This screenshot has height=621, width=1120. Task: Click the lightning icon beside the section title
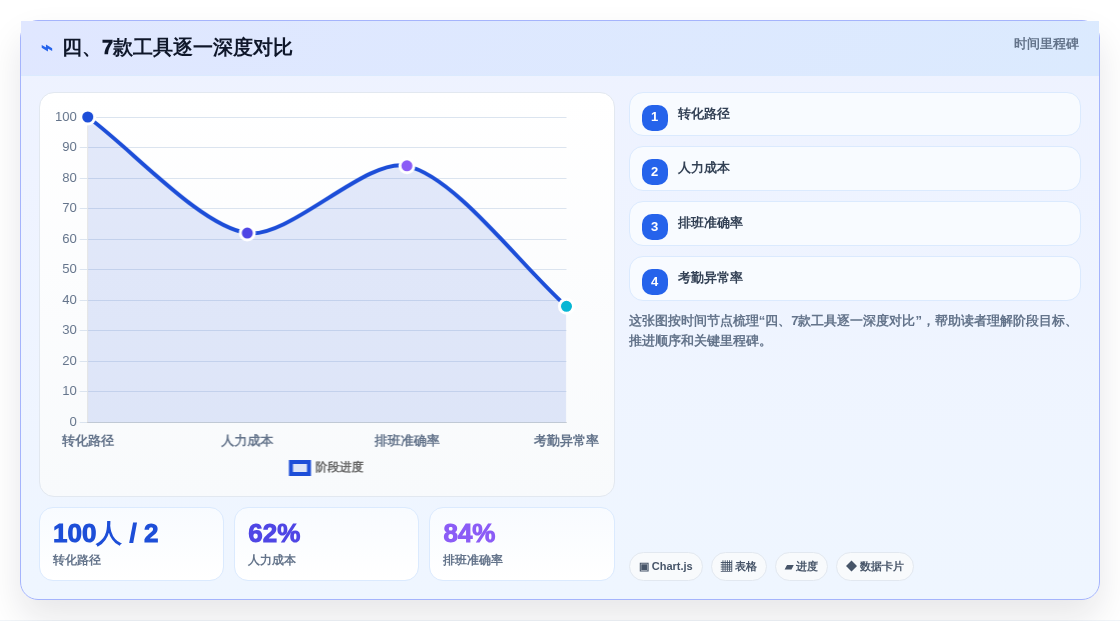point(47,48)
